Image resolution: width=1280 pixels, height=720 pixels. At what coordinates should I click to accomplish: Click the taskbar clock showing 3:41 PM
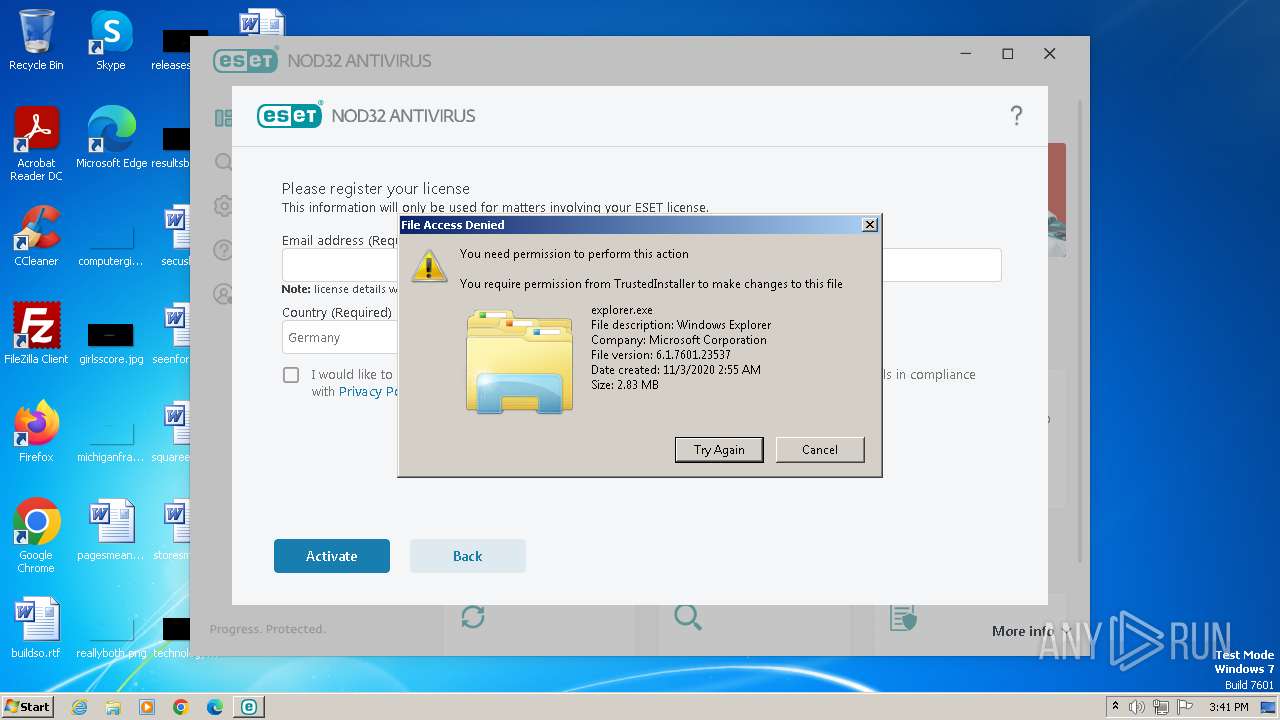[x=1229, y=707]
